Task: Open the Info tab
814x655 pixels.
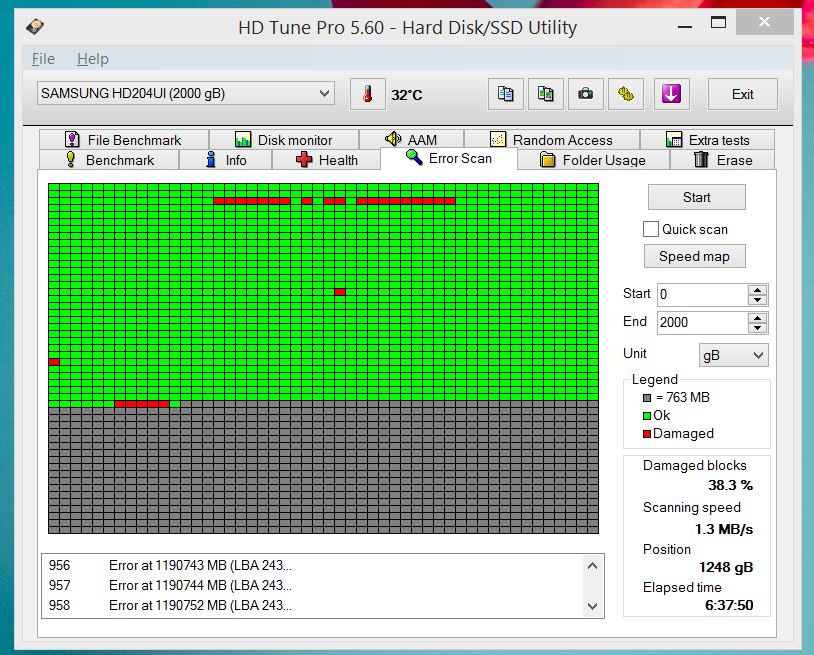Action: (x=226, y=160)
